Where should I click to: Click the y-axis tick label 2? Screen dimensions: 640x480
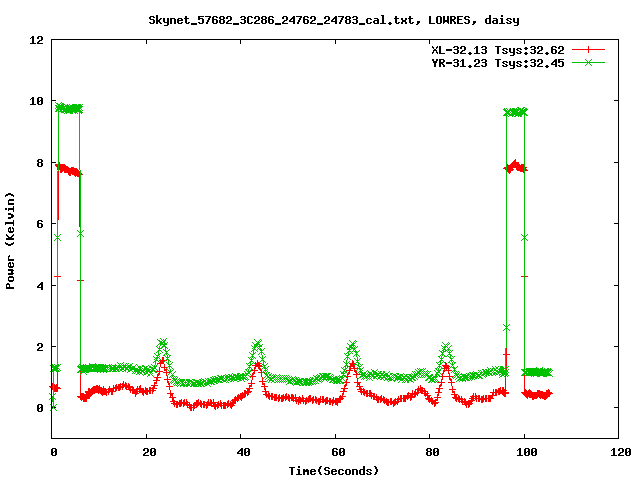[40, 347]
